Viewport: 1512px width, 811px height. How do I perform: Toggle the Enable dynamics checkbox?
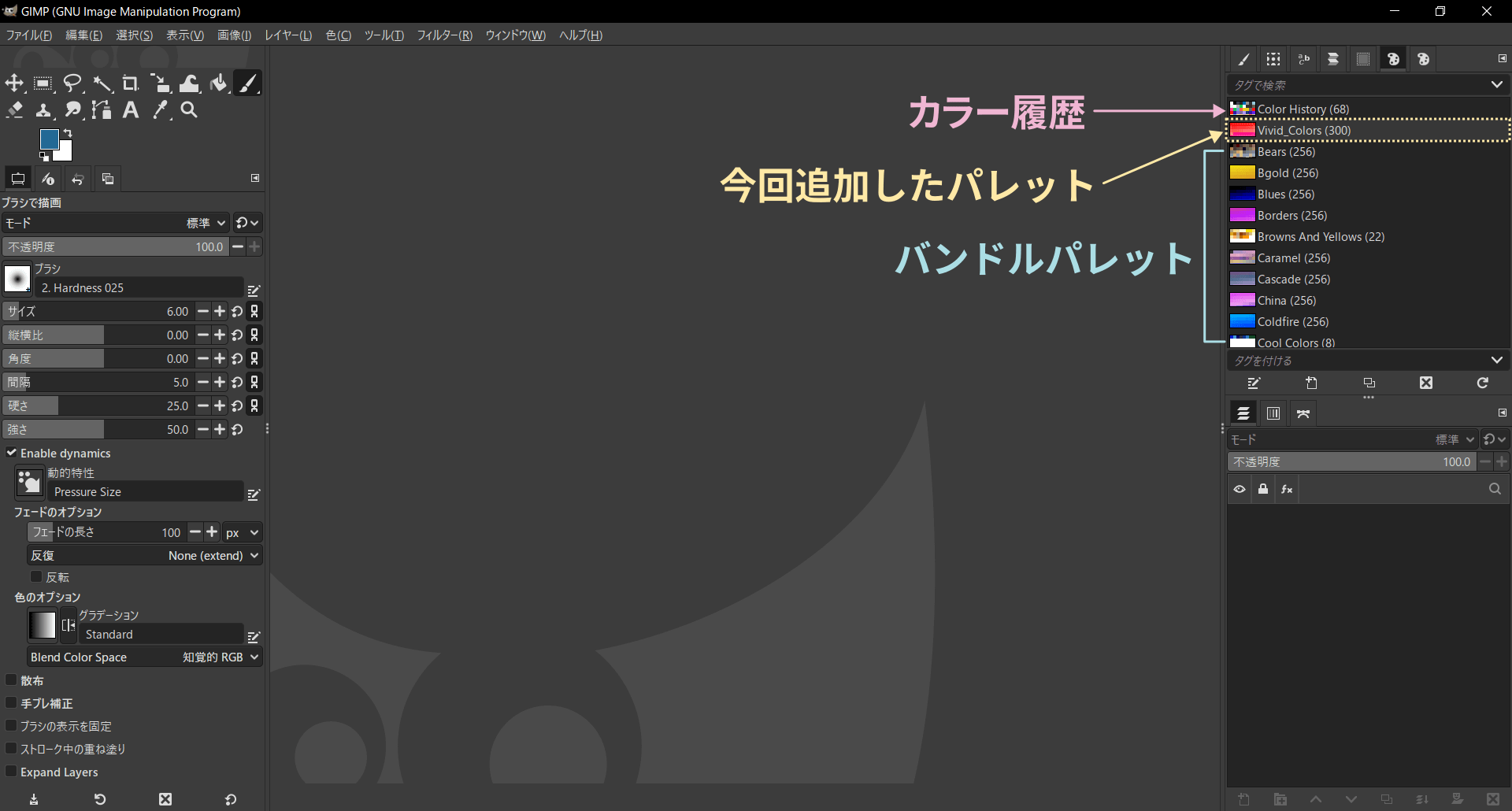click(12, 453)
